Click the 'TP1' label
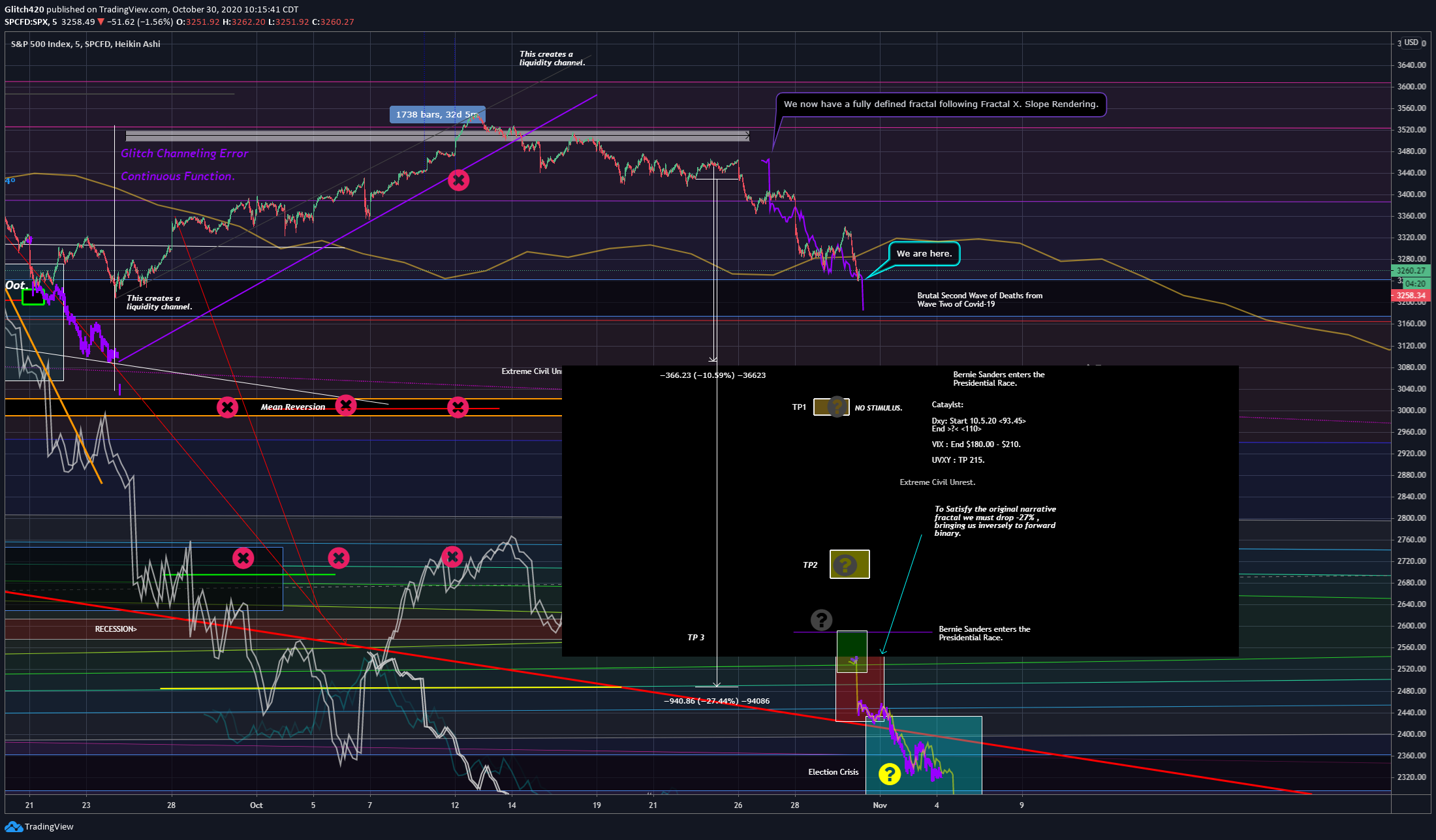Image resolution: width=1436 pixels, height=840 pixels. pyautogui.click(x=799, y=407)
